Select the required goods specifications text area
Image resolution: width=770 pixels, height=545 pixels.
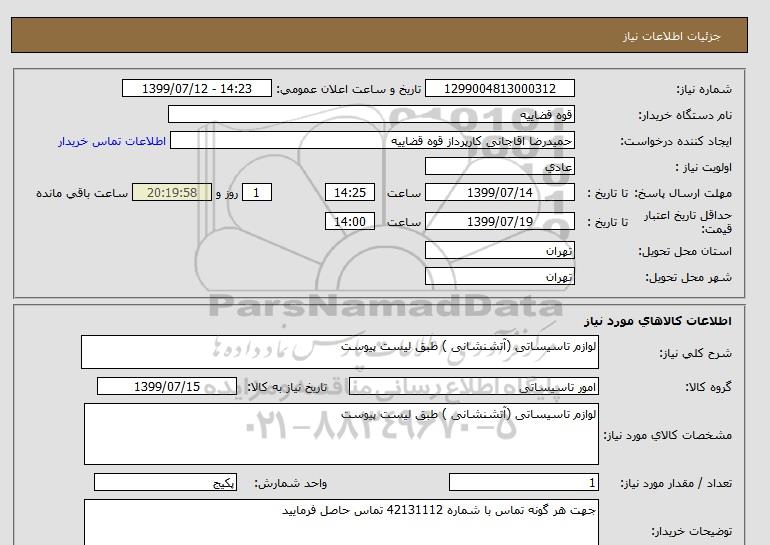coord(341,434)
